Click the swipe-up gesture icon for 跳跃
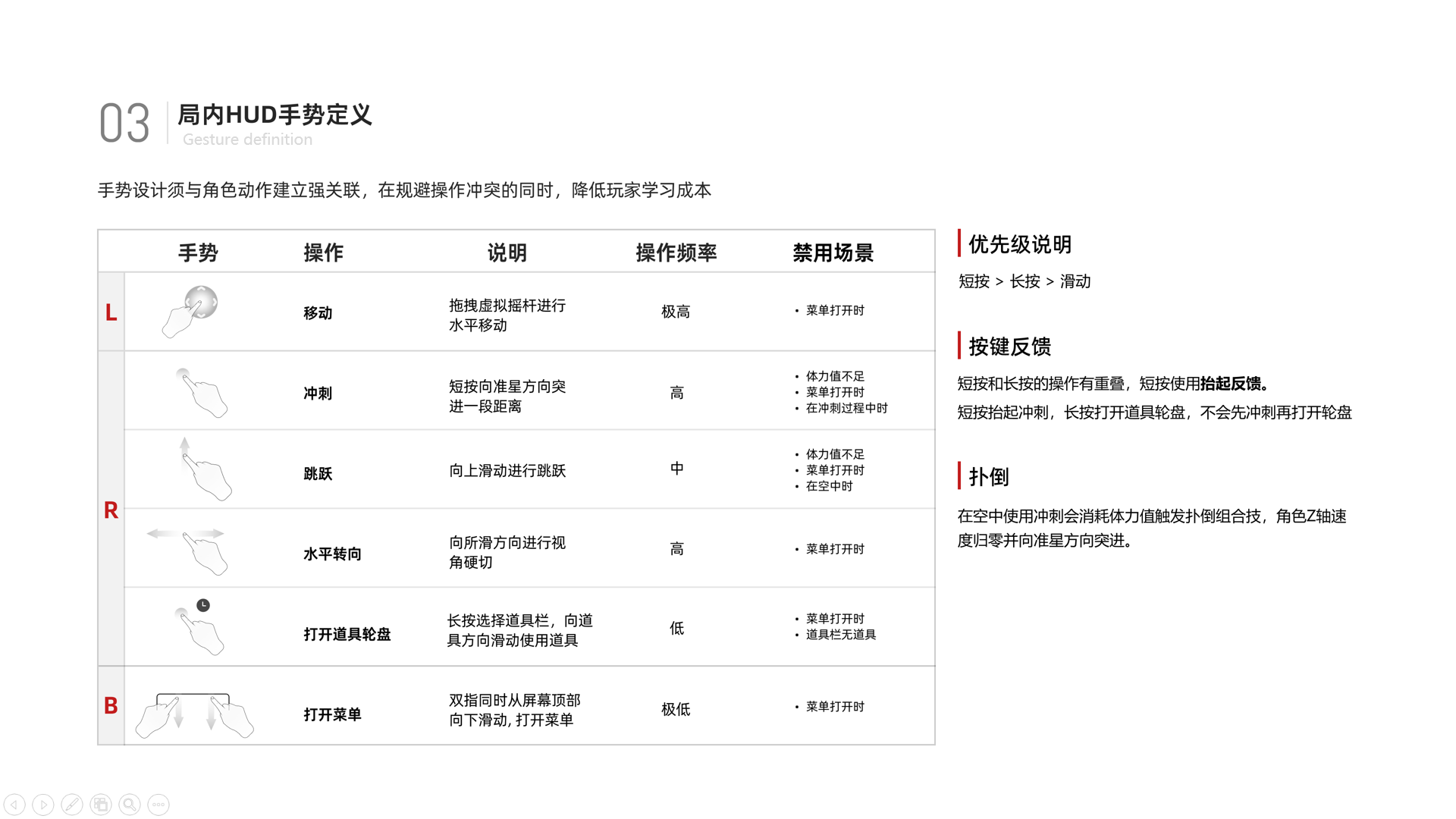This screenshot has height=819, width=1456. pos(205,470)
